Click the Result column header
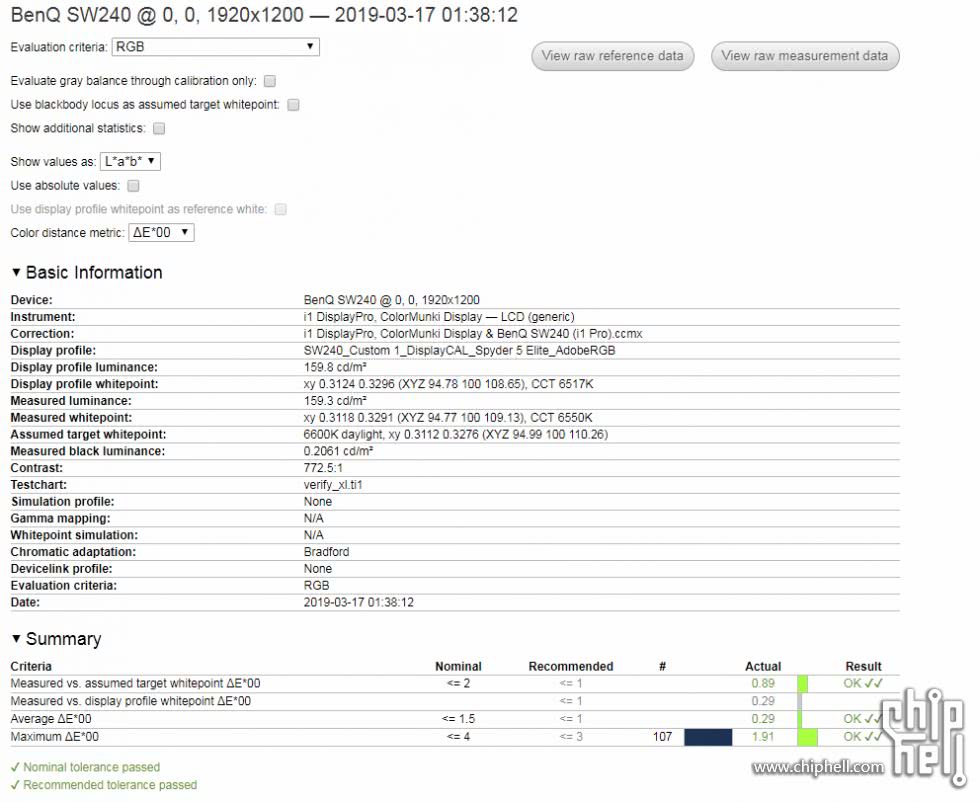Image resolution: width=980 pixels, height=802 pixels. (x=863, y=667)
